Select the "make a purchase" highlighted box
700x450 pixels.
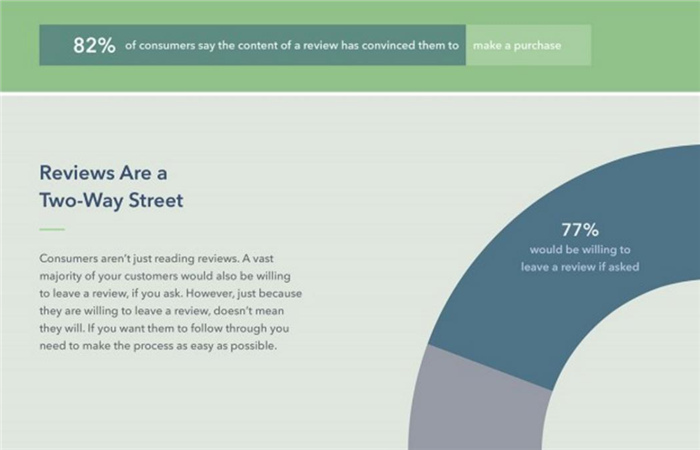pyautogui.click(x=527, y=46)
